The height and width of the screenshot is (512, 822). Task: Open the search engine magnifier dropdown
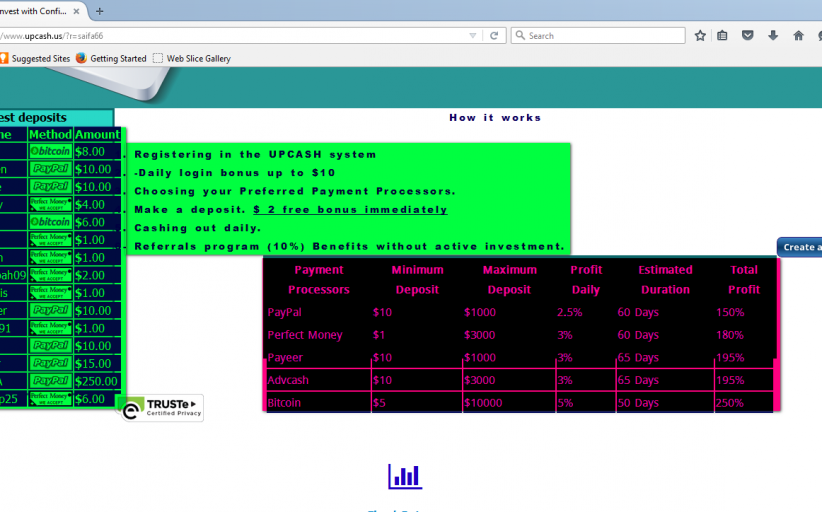520,35
